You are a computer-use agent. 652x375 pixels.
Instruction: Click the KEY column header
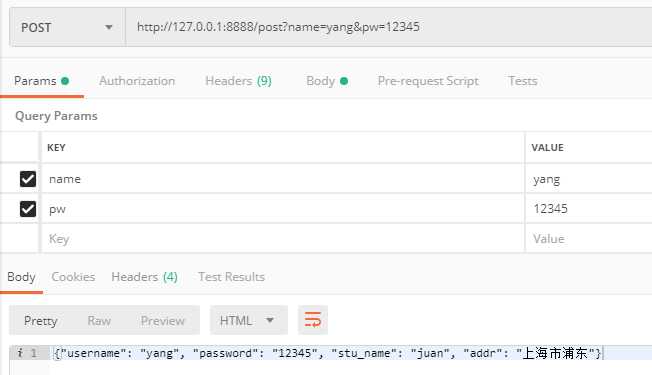(56, 148)
